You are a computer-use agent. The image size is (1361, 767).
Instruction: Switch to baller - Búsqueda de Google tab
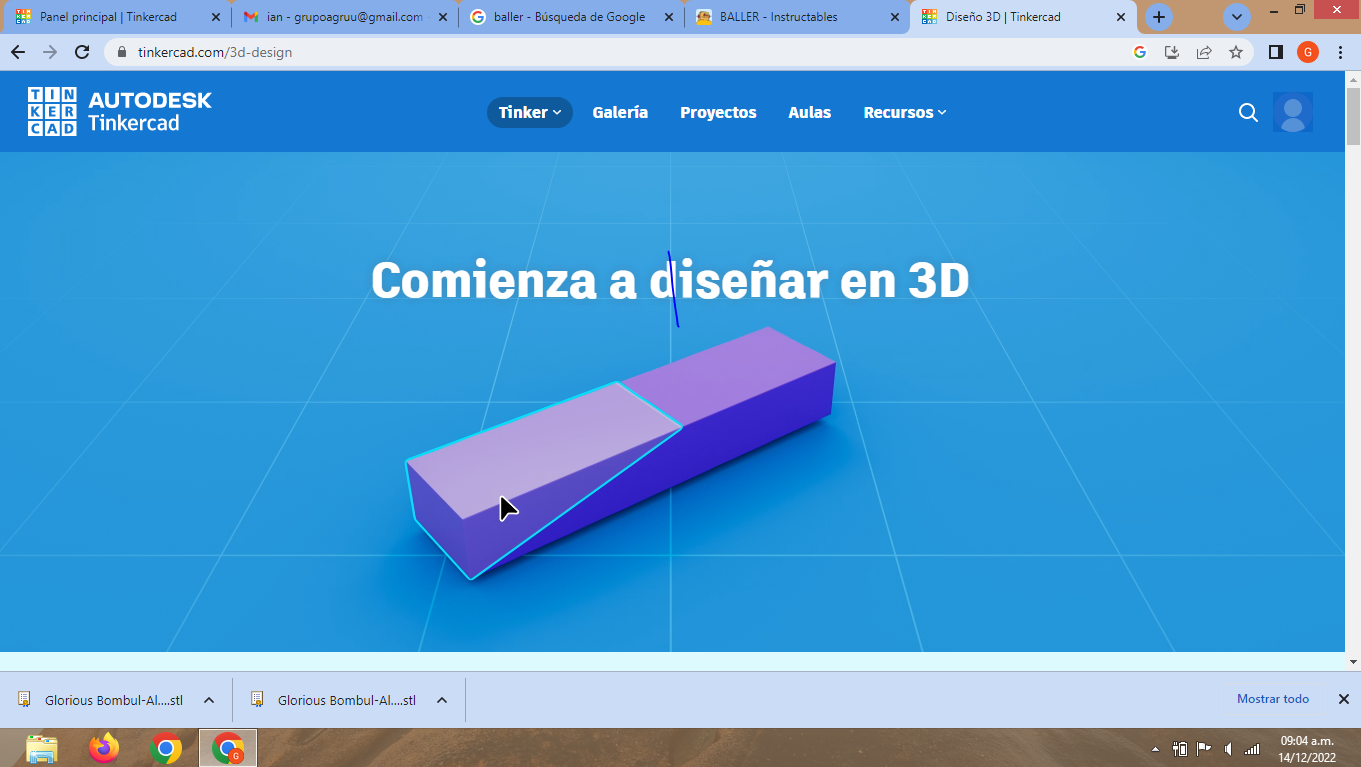tap(571, 17)
